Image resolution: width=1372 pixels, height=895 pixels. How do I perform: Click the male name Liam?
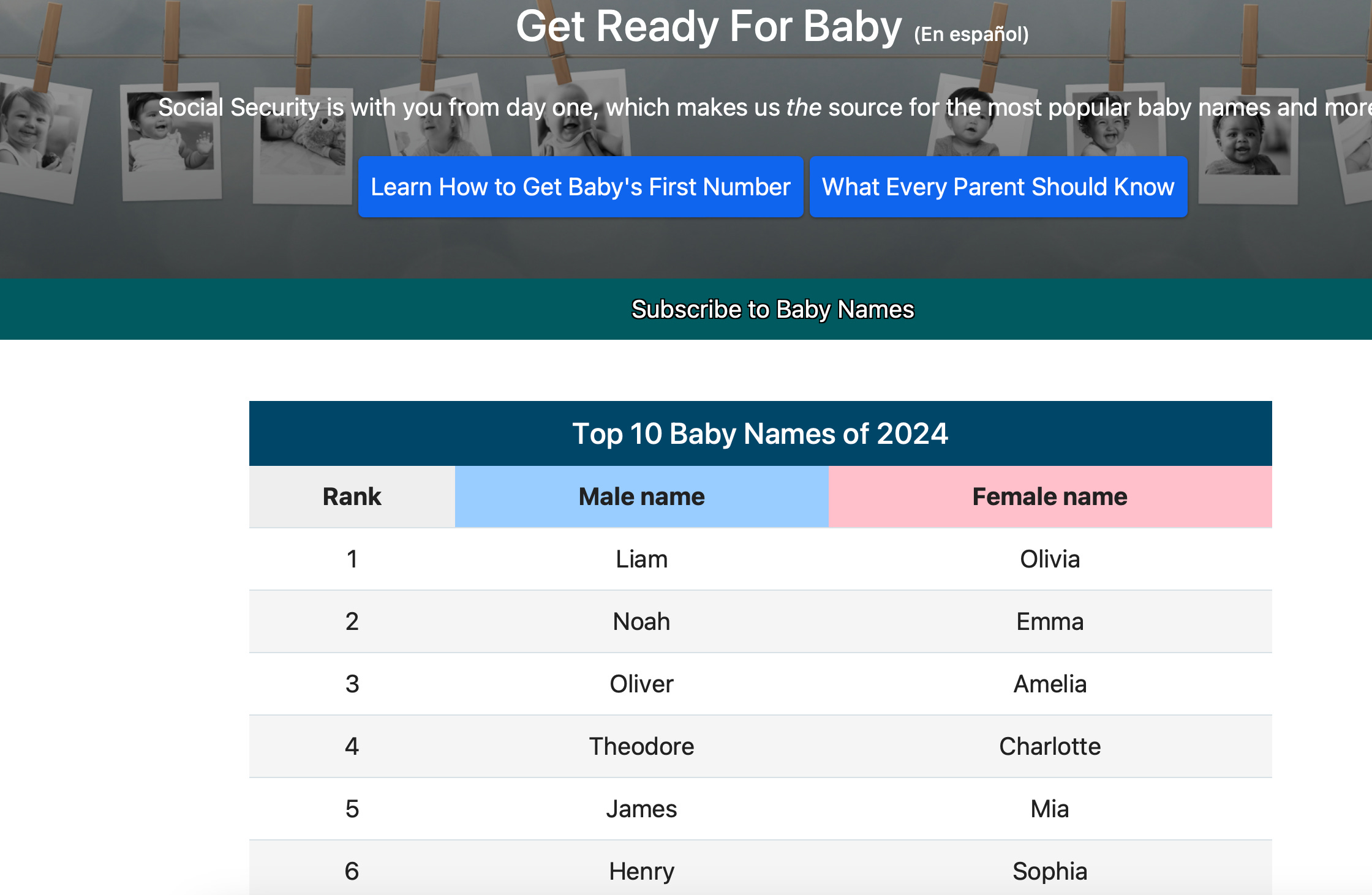(x=641, y=559)
